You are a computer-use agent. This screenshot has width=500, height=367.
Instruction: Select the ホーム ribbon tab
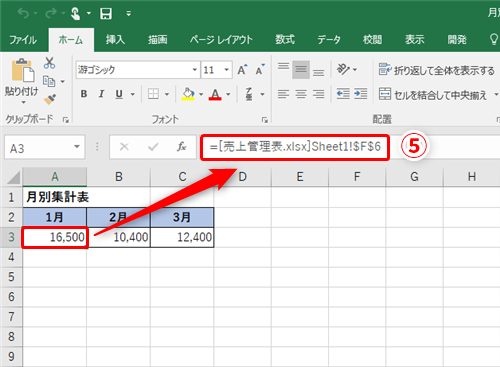coord(71,40)
